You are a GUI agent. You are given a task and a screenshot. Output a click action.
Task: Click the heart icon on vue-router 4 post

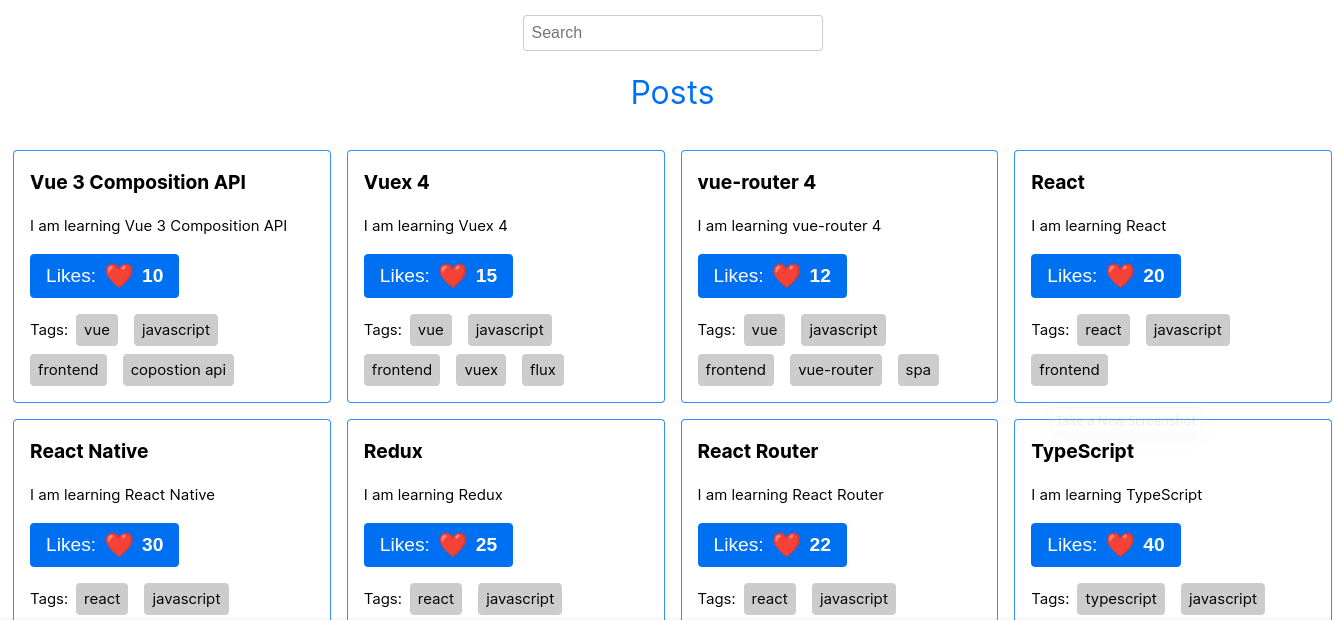[x=787, y=276]
